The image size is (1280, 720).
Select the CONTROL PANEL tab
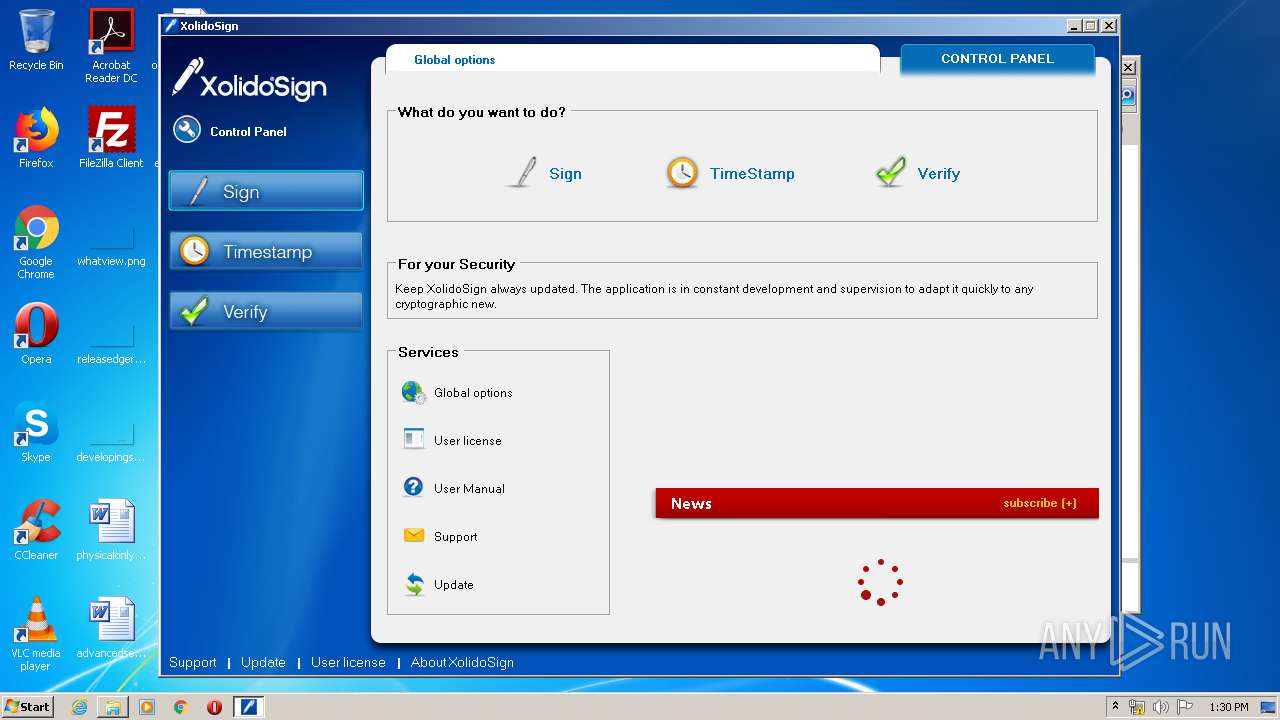[x=997, y=59]
